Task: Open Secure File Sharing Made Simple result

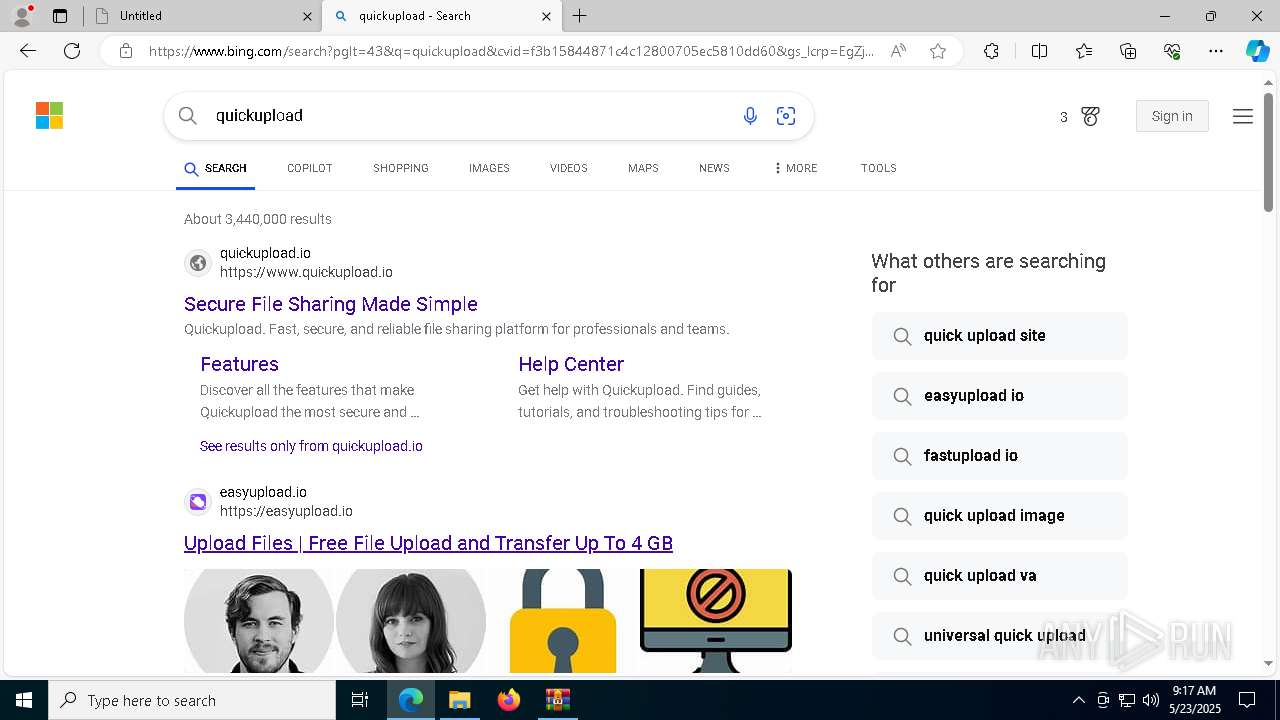Action: point(331,304)
